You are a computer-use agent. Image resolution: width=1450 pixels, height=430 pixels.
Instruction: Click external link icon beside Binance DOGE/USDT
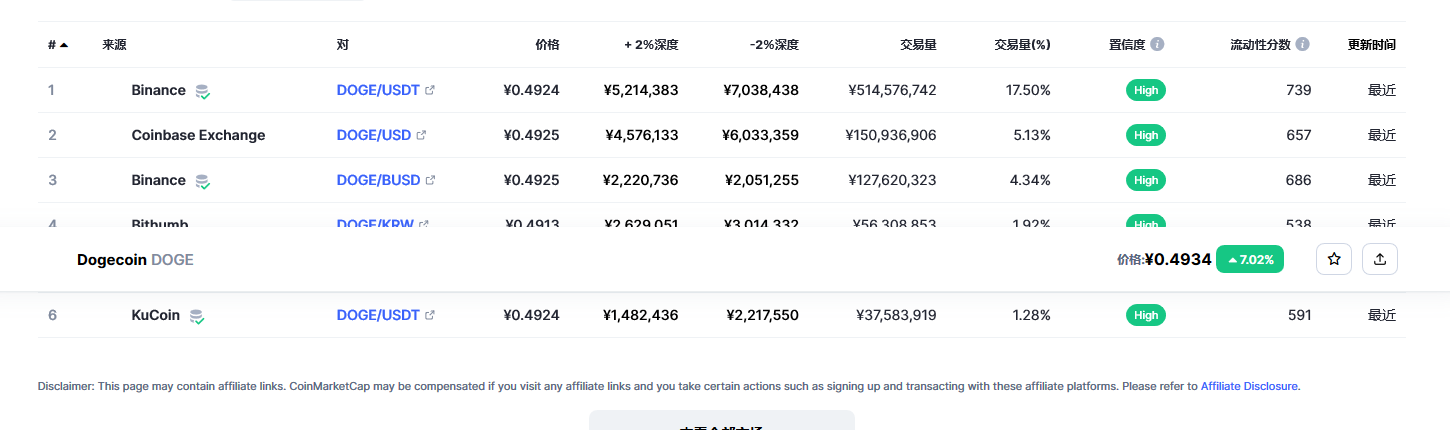point(430,90)
